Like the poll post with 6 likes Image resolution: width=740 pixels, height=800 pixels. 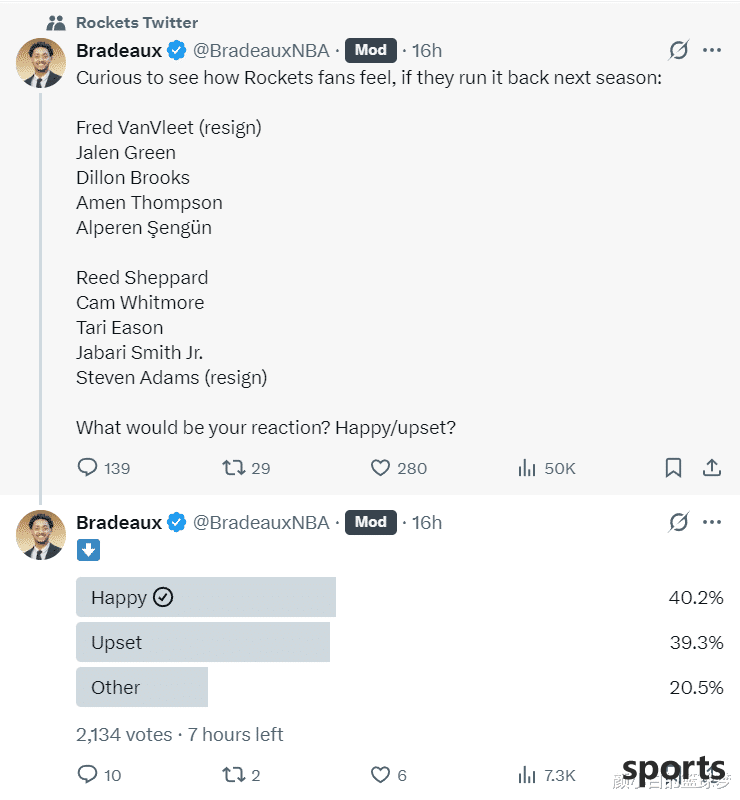(380, 774)
